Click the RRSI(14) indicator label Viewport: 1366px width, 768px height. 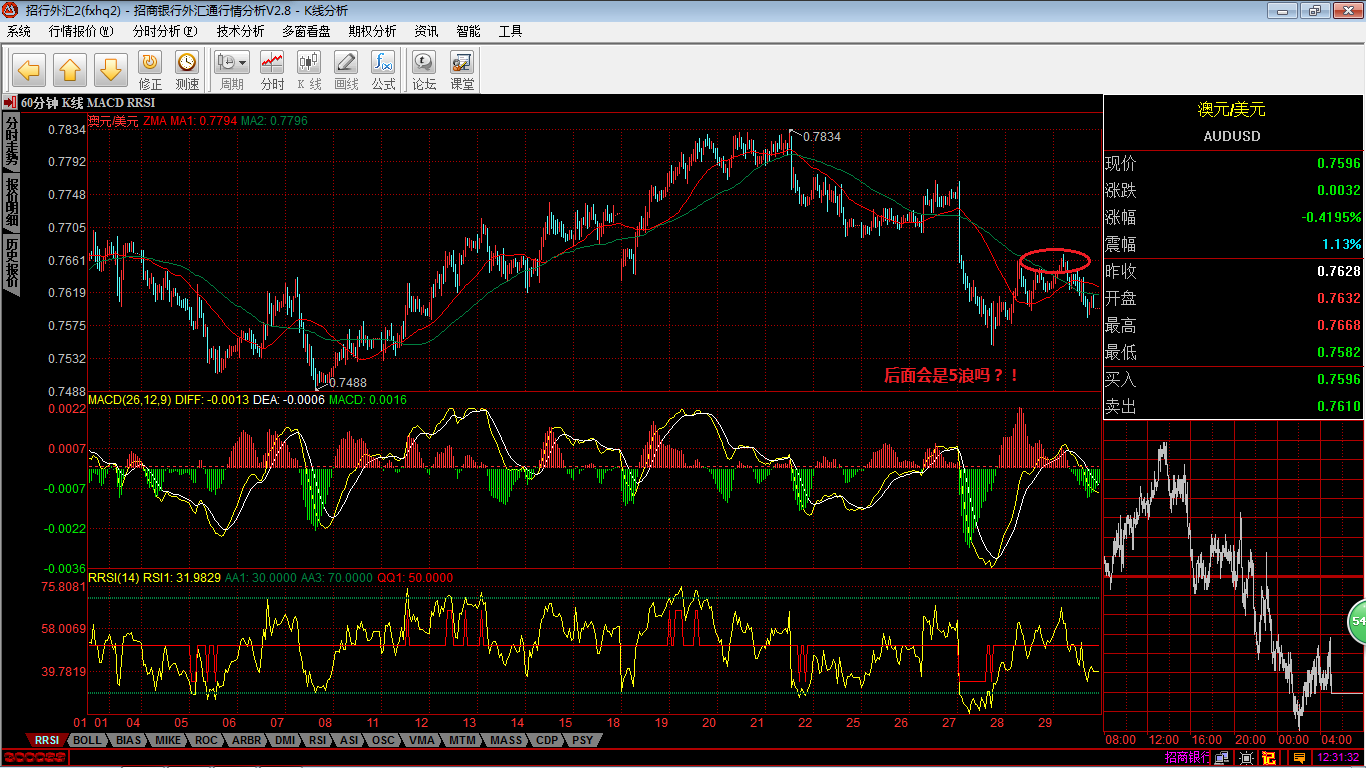(x=114, y=578)
